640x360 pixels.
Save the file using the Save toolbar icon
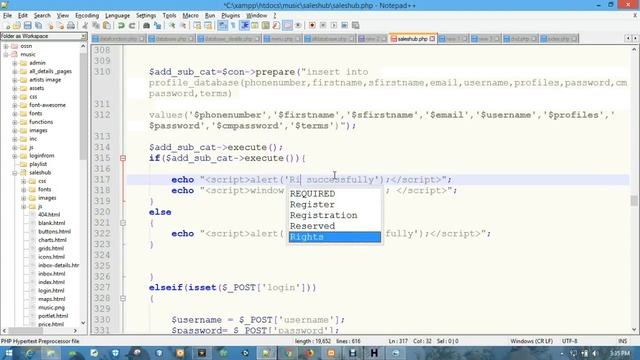[x=27, y=26]
